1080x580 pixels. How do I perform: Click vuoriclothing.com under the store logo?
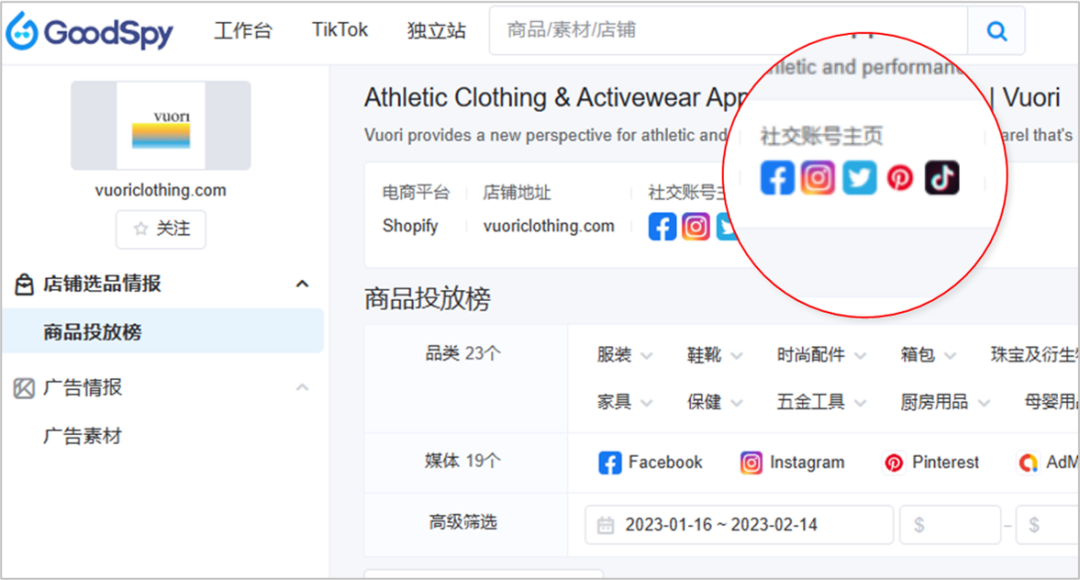tap(160, 190)
